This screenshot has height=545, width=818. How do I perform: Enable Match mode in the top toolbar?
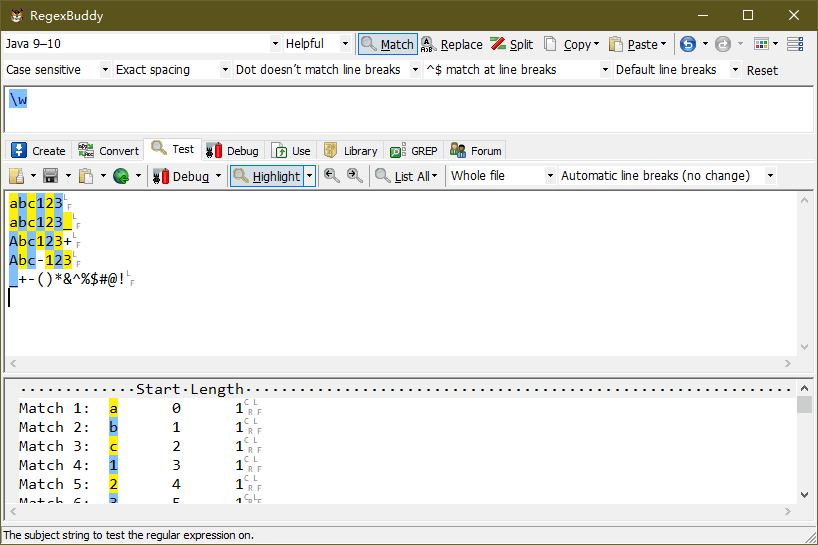pyautogui.click(x=387, y=44)
